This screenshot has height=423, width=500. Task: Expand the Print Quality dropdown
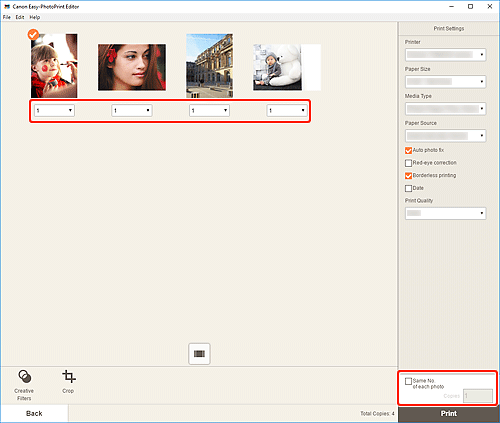point(445,213)
